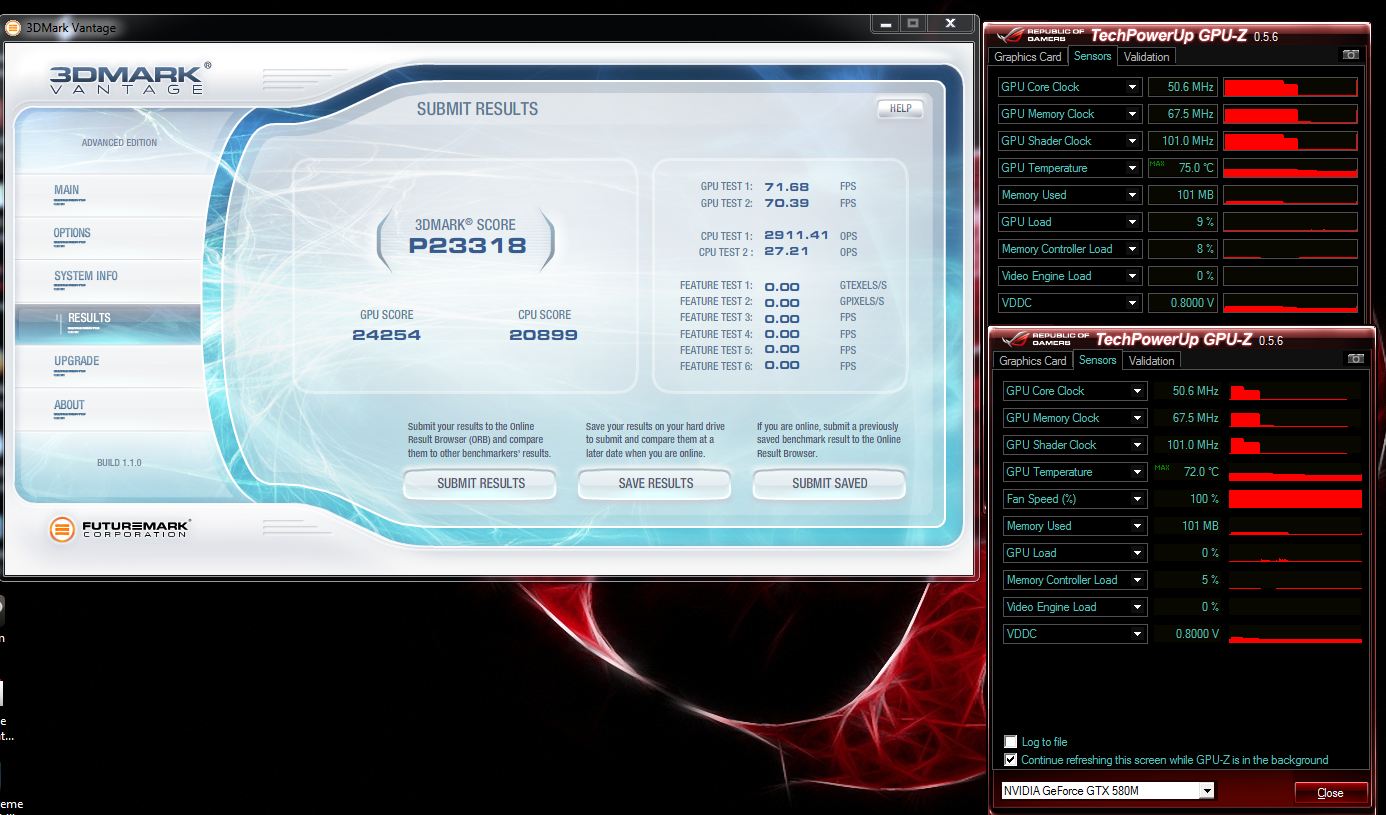1386x815 pixels.
Task: Click the Fan Speed red graph bar
Action: point(1295,499)
